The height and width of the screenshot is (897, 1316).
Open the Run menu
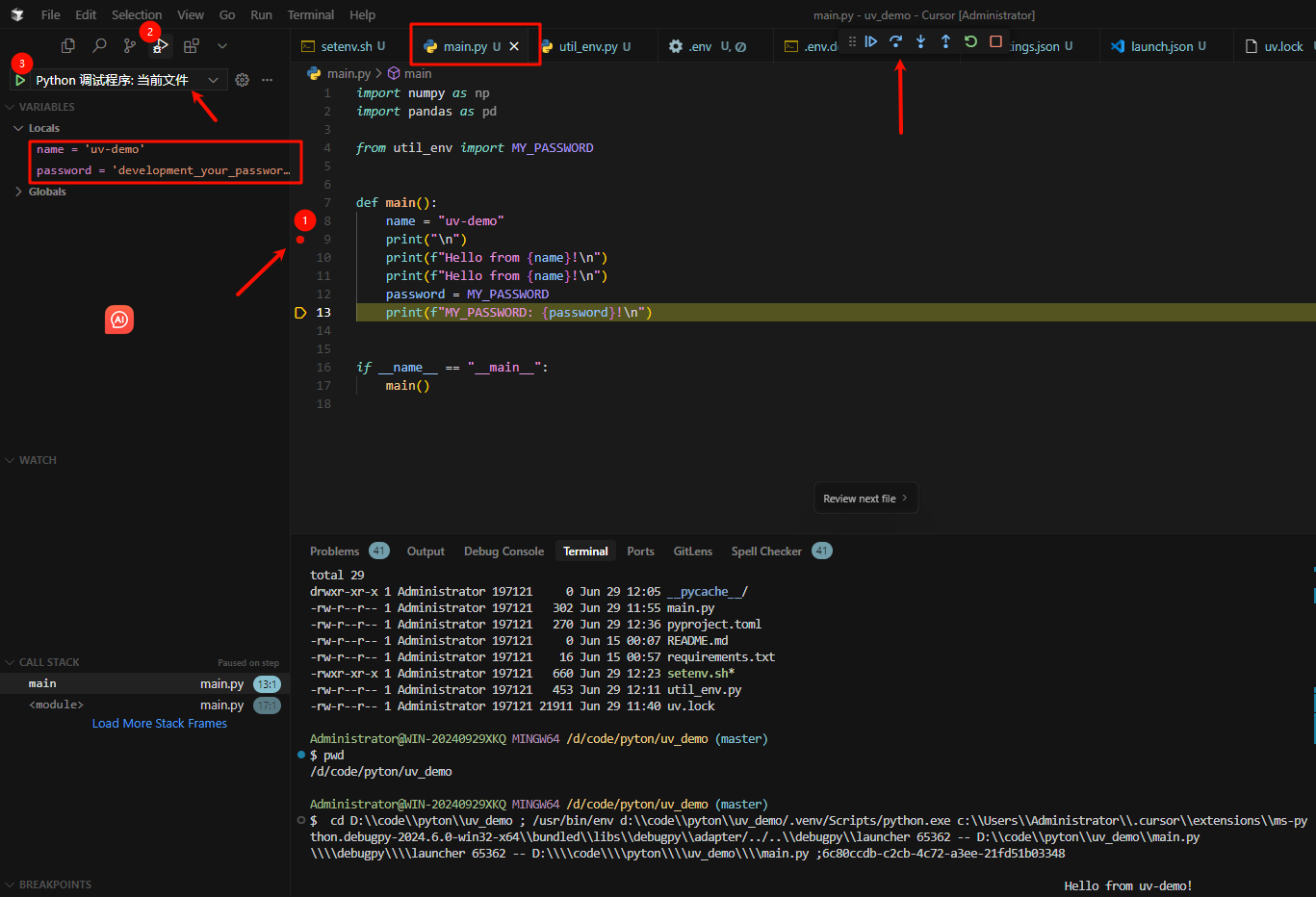(261, 14)
